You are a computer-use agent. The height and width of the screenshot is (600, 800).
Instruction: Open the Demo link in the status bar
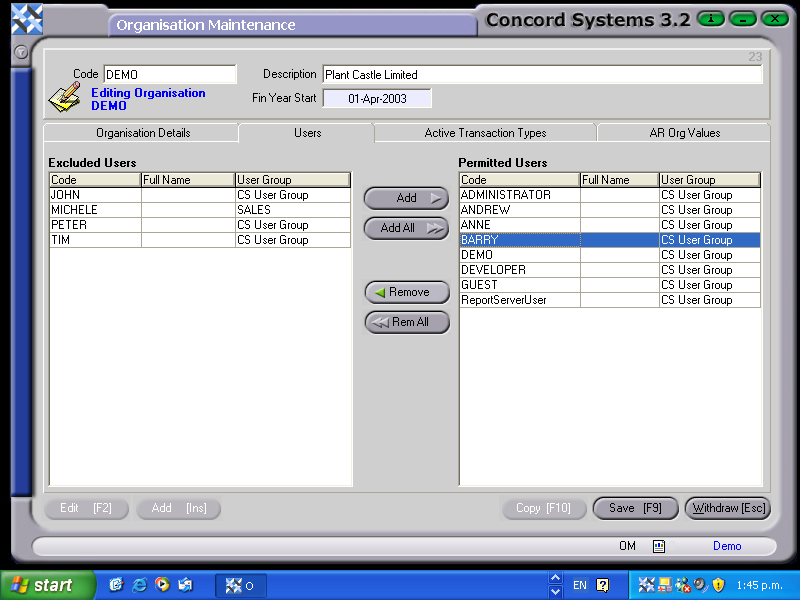[x=727, y=546]
